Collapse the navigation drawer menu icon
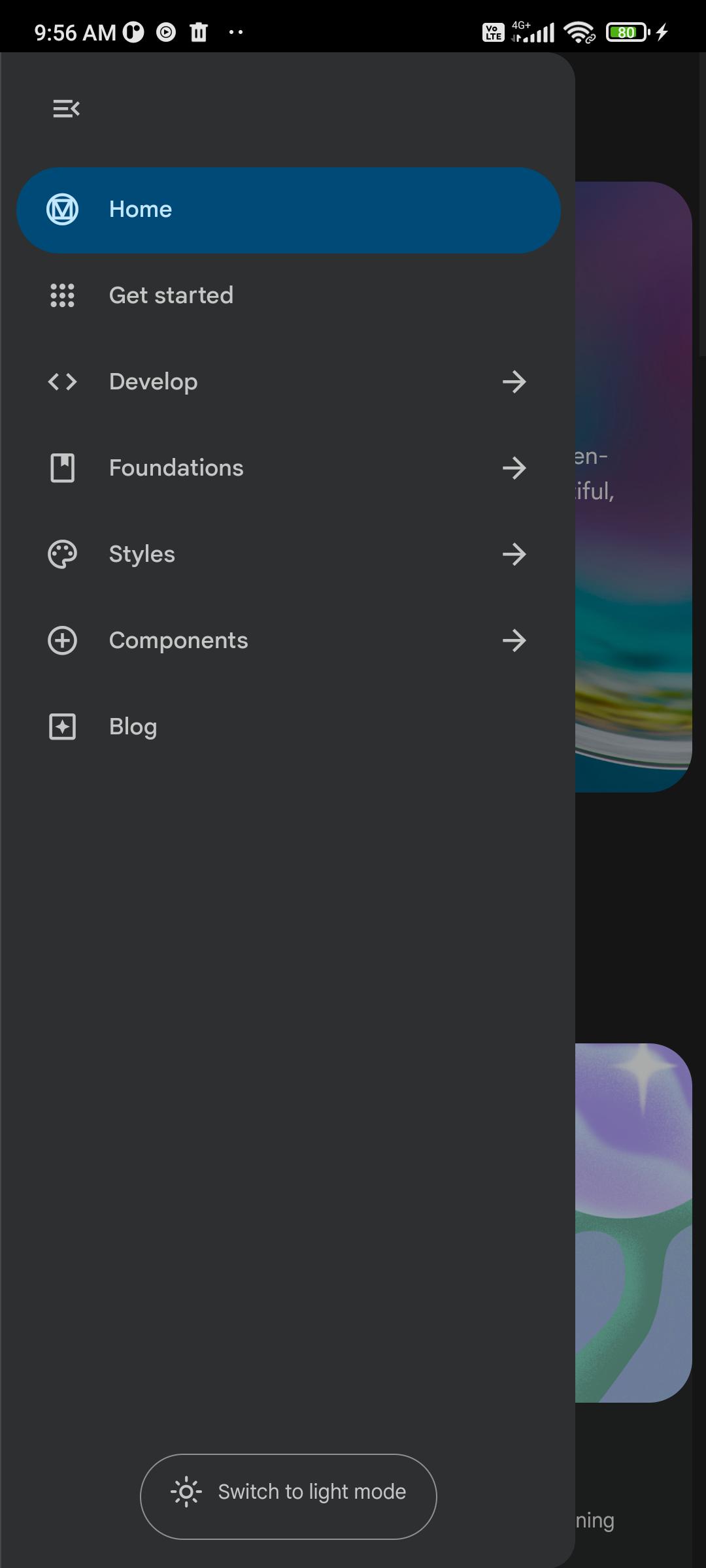 pyautogui.click(x=66, y=108)
